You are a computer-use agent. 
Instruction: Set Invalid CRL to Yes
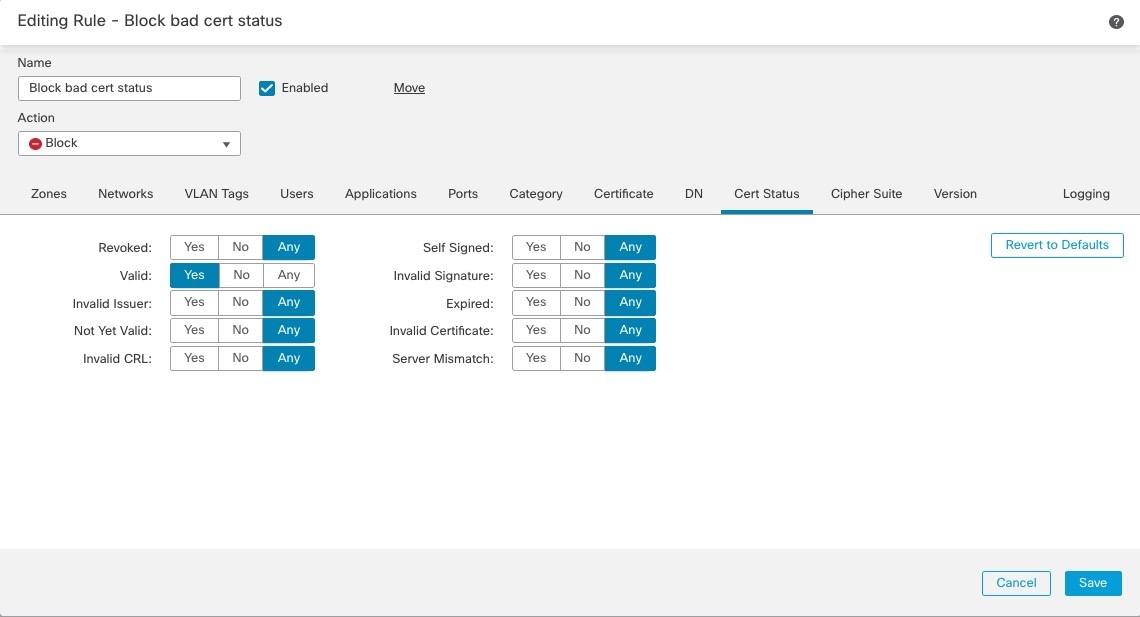(x=194, y=358)
